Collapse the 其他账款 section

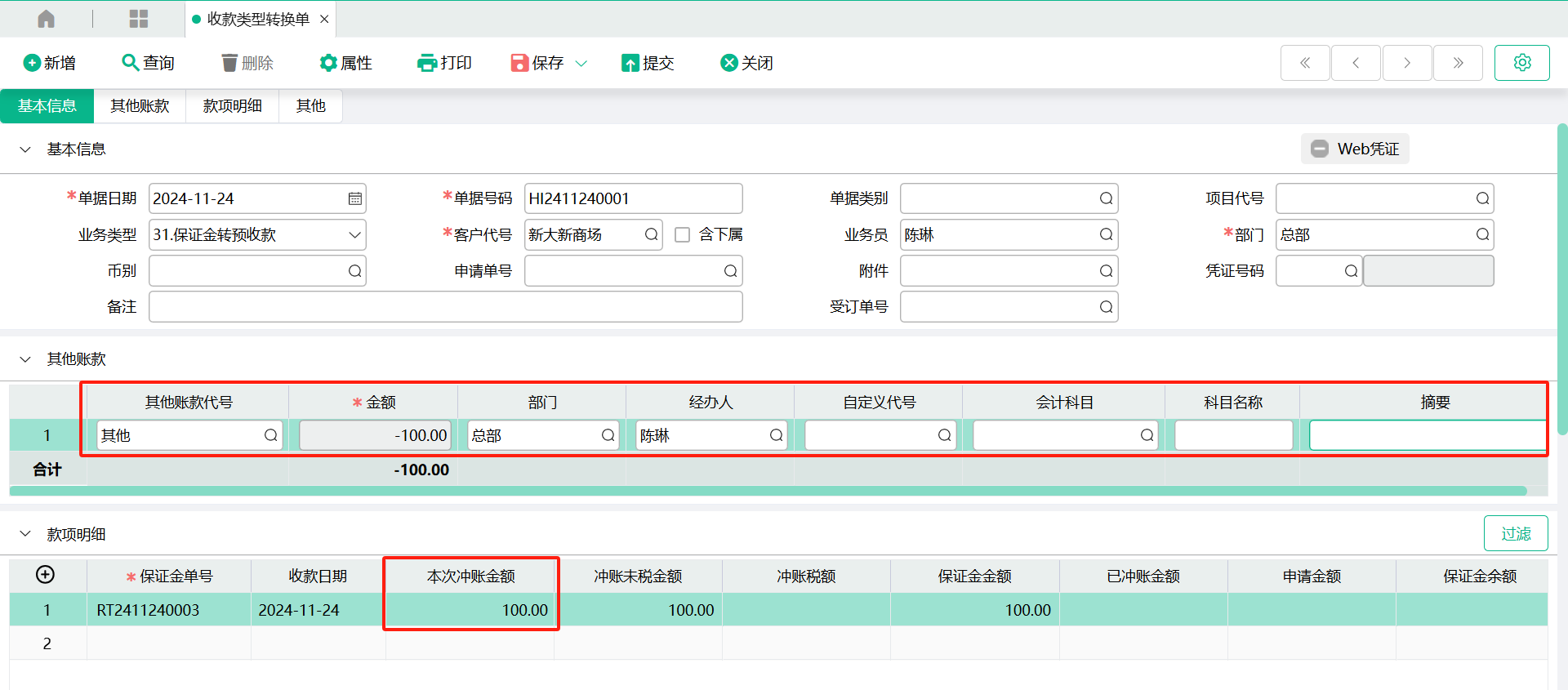point(25,359)
